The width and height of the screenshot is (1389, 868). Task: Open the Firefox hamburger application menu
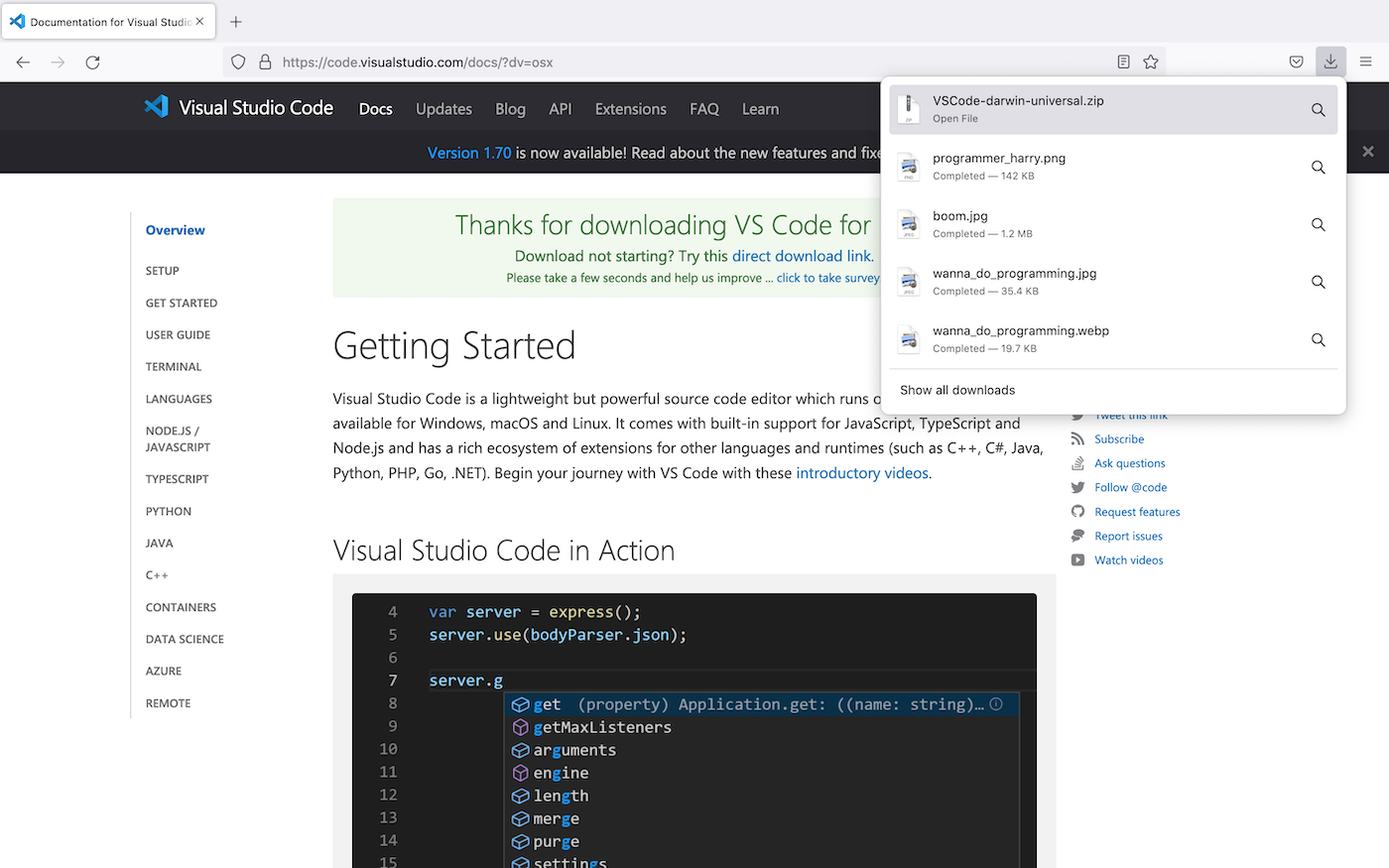coord(1366,62)
